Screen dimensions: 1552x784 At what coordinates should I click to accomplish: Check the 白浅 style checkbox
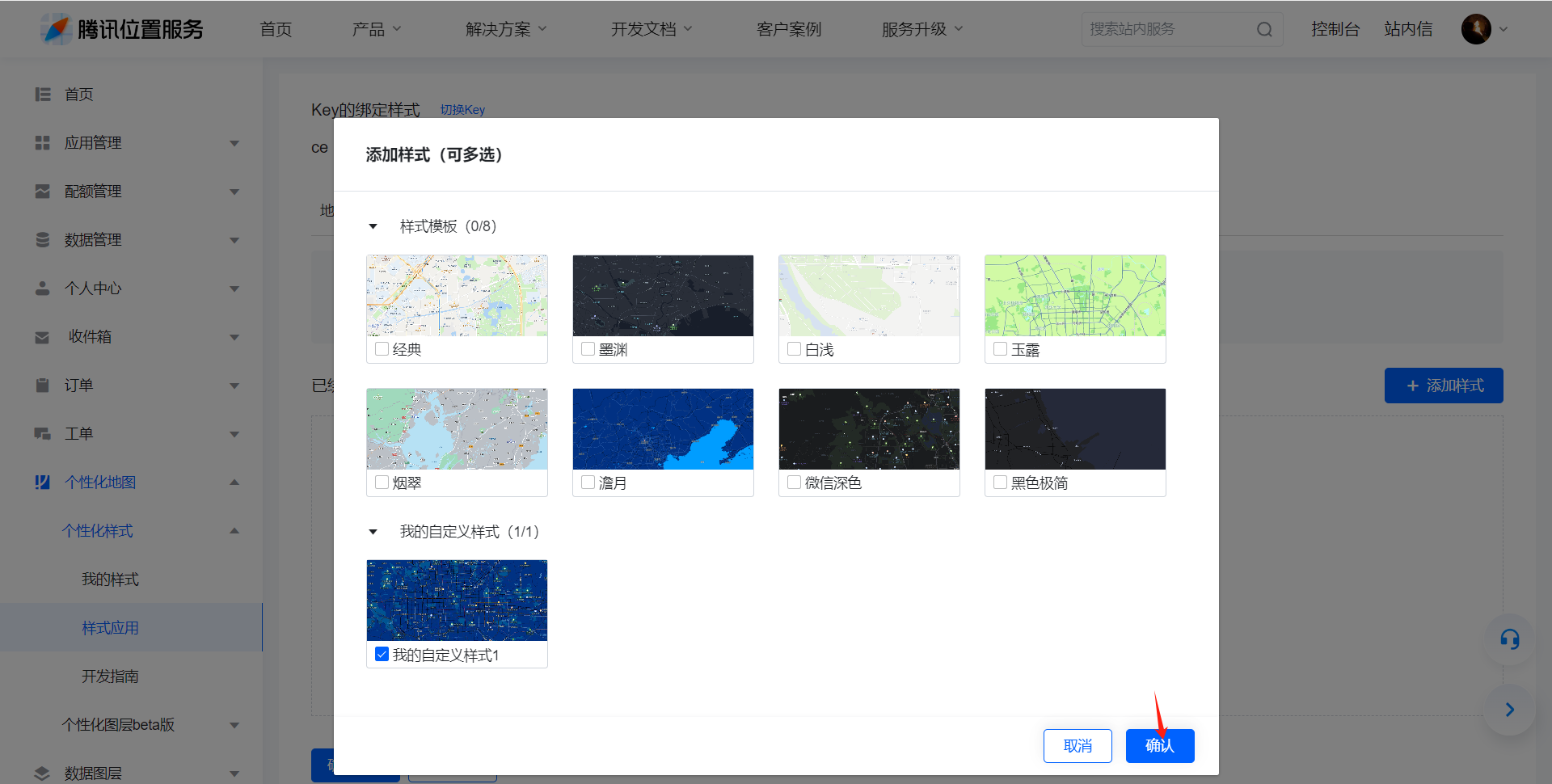(795, 349)
